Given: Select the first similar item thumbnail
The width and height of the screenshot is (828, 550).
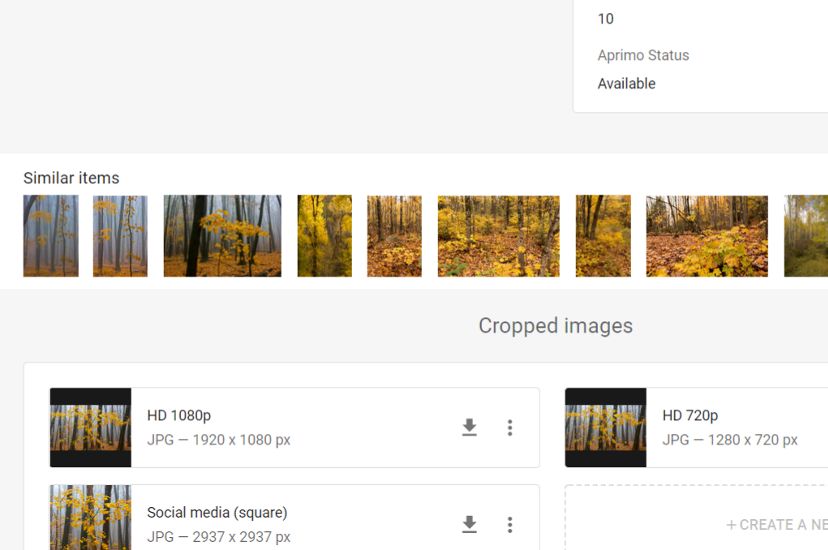Looking at the screenshot, I should (x=51, y=236).
